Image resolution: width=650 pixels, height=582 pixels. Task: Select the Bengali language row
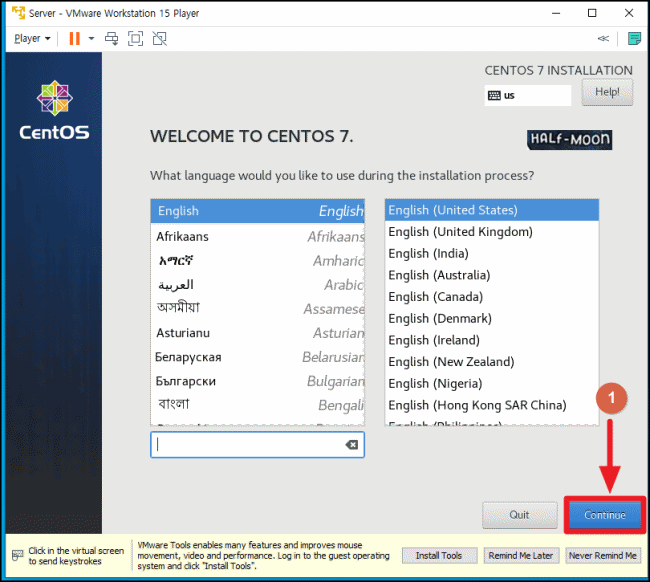pyautogui.click(x=257, y=405)
